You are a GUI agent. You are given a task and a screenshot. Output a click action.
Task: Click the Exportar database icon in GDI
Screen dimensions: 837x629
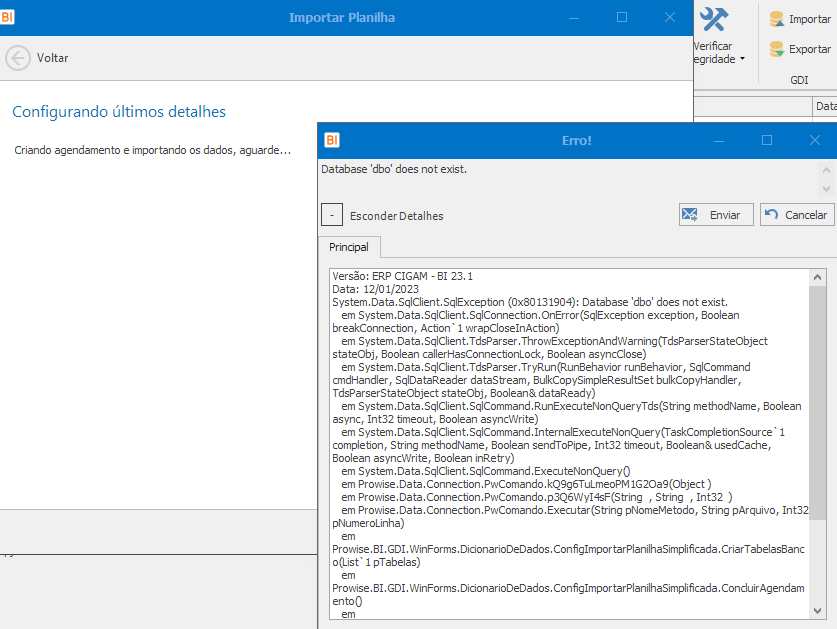tap(777, 49)
